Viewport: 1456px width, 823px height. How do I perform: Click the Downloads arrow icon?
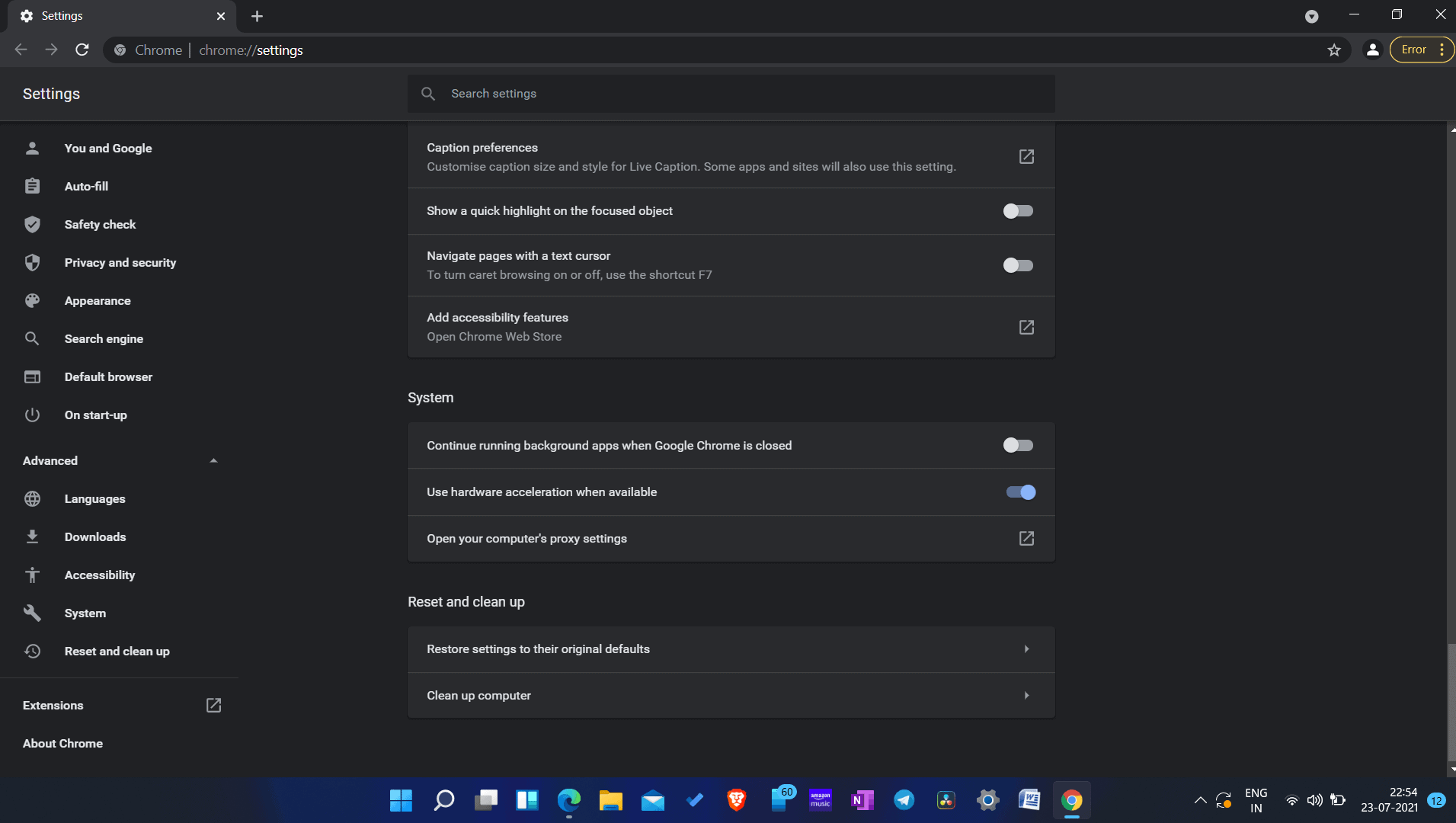(x=32, y=536)
